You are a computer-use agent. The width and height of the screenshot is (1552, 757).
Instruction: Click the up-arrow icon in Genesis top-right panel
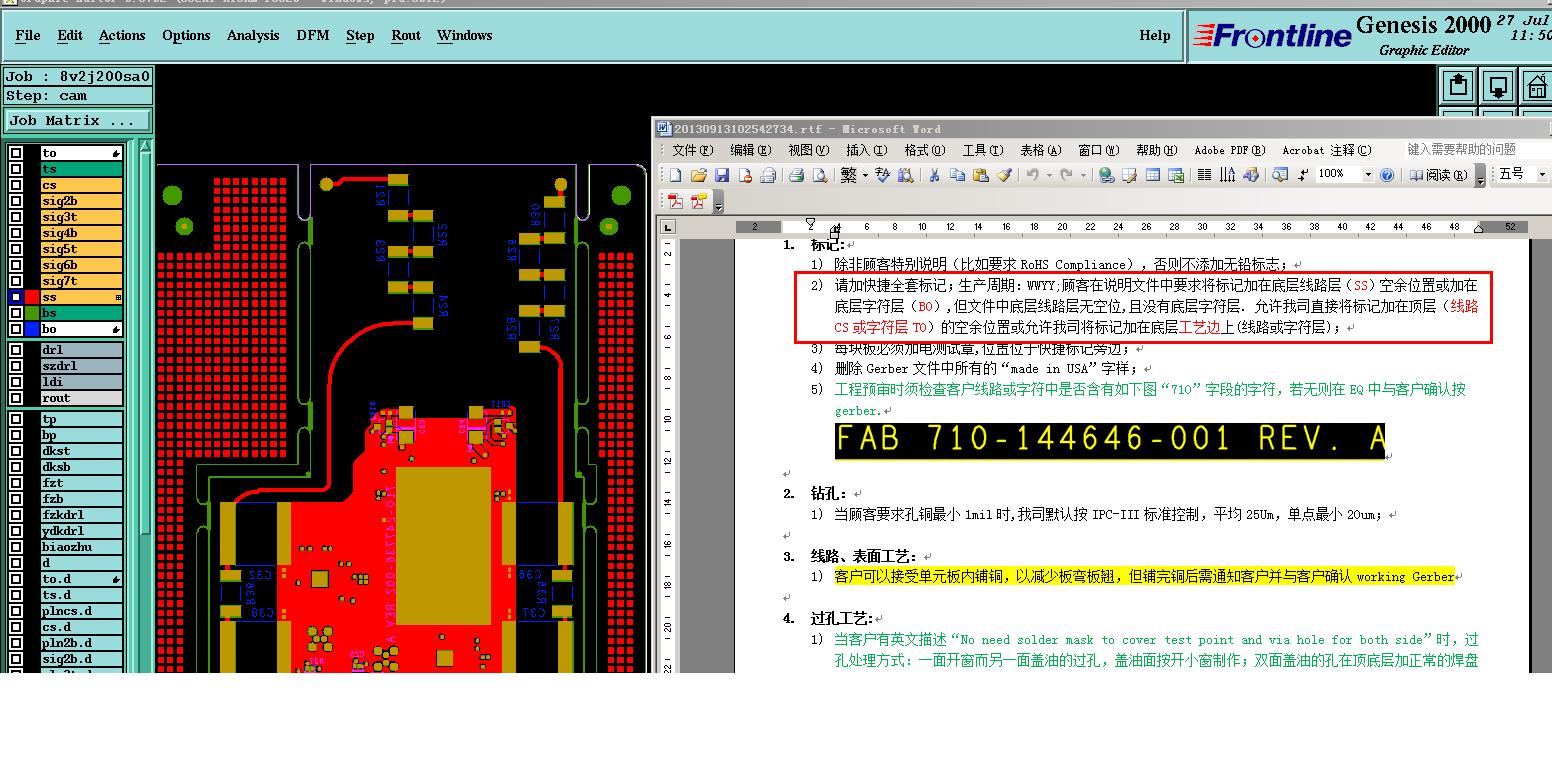click(1458, 86)
